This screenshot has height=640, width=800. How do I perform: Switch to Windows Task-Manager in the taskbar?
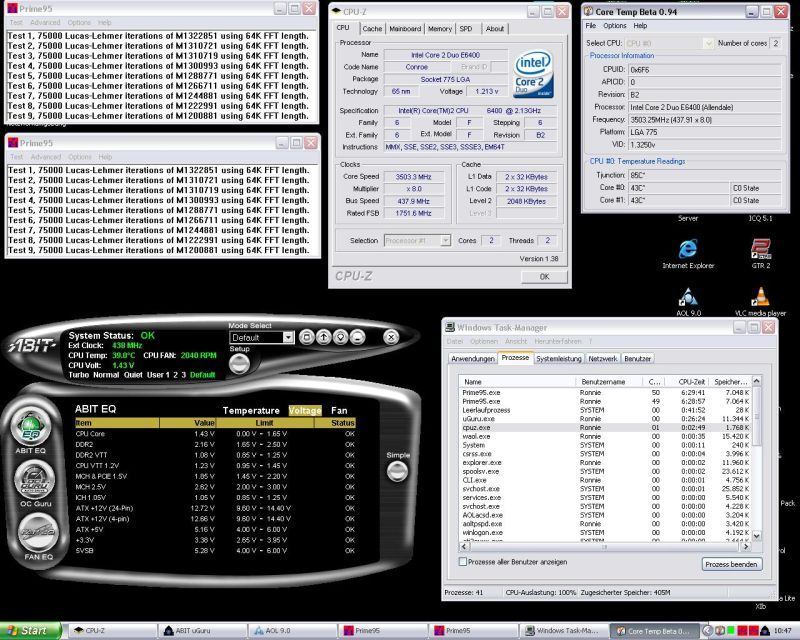point(563,631)
